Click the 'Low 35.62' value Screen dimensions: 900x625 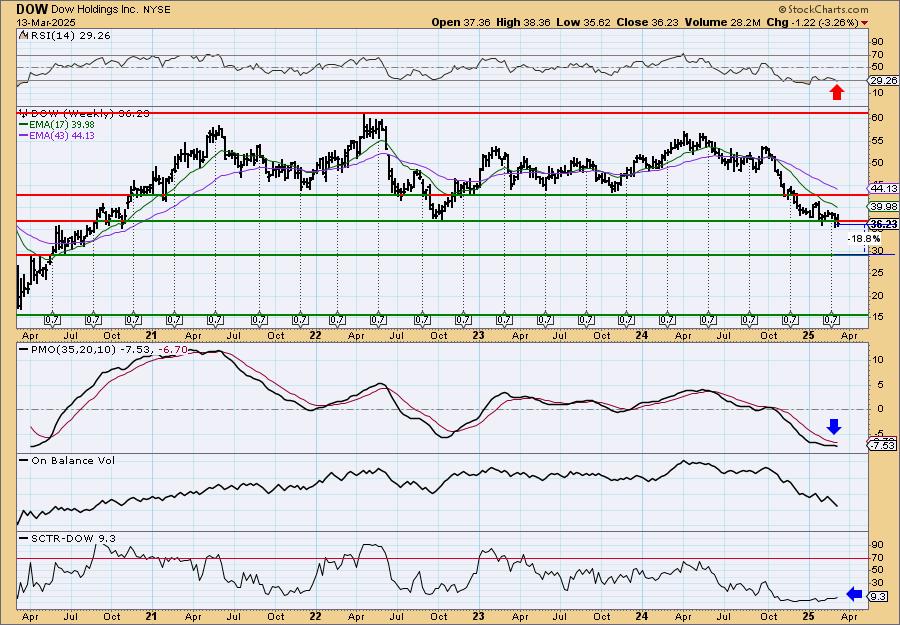coord(583,22)
